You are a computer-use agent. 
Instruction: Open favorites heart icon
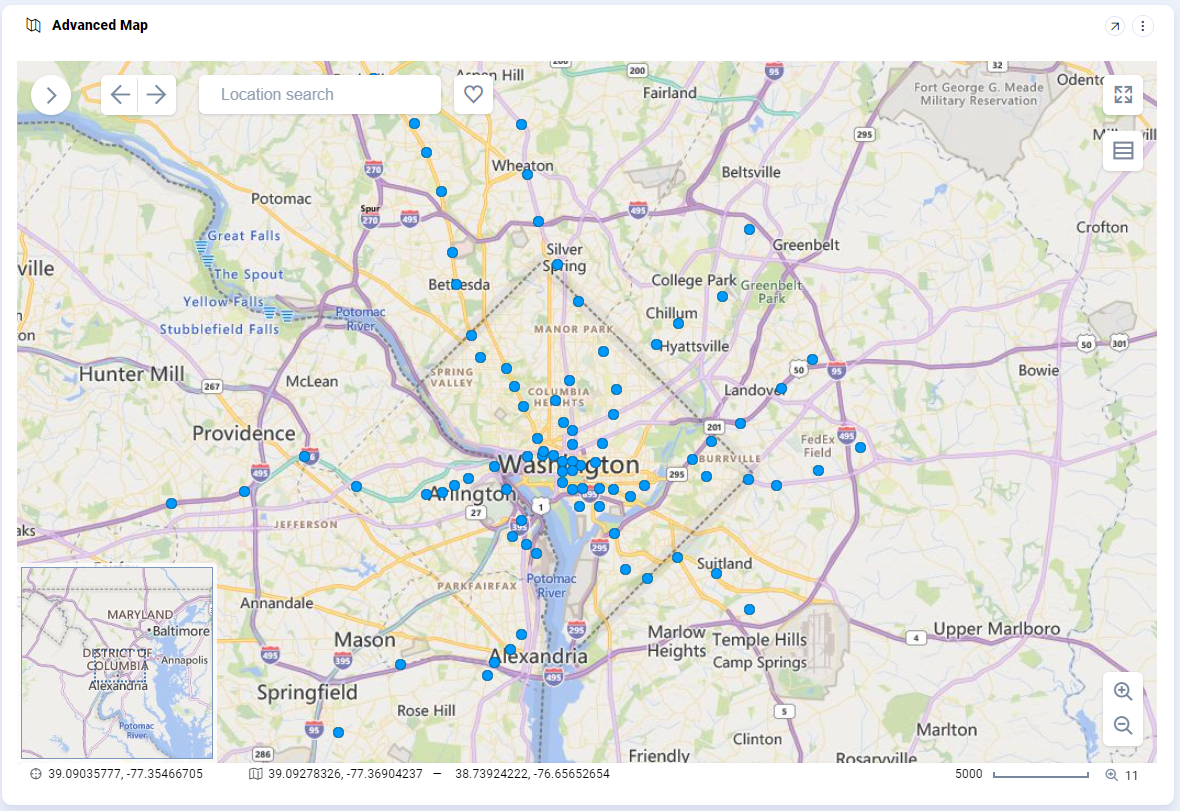473,95
